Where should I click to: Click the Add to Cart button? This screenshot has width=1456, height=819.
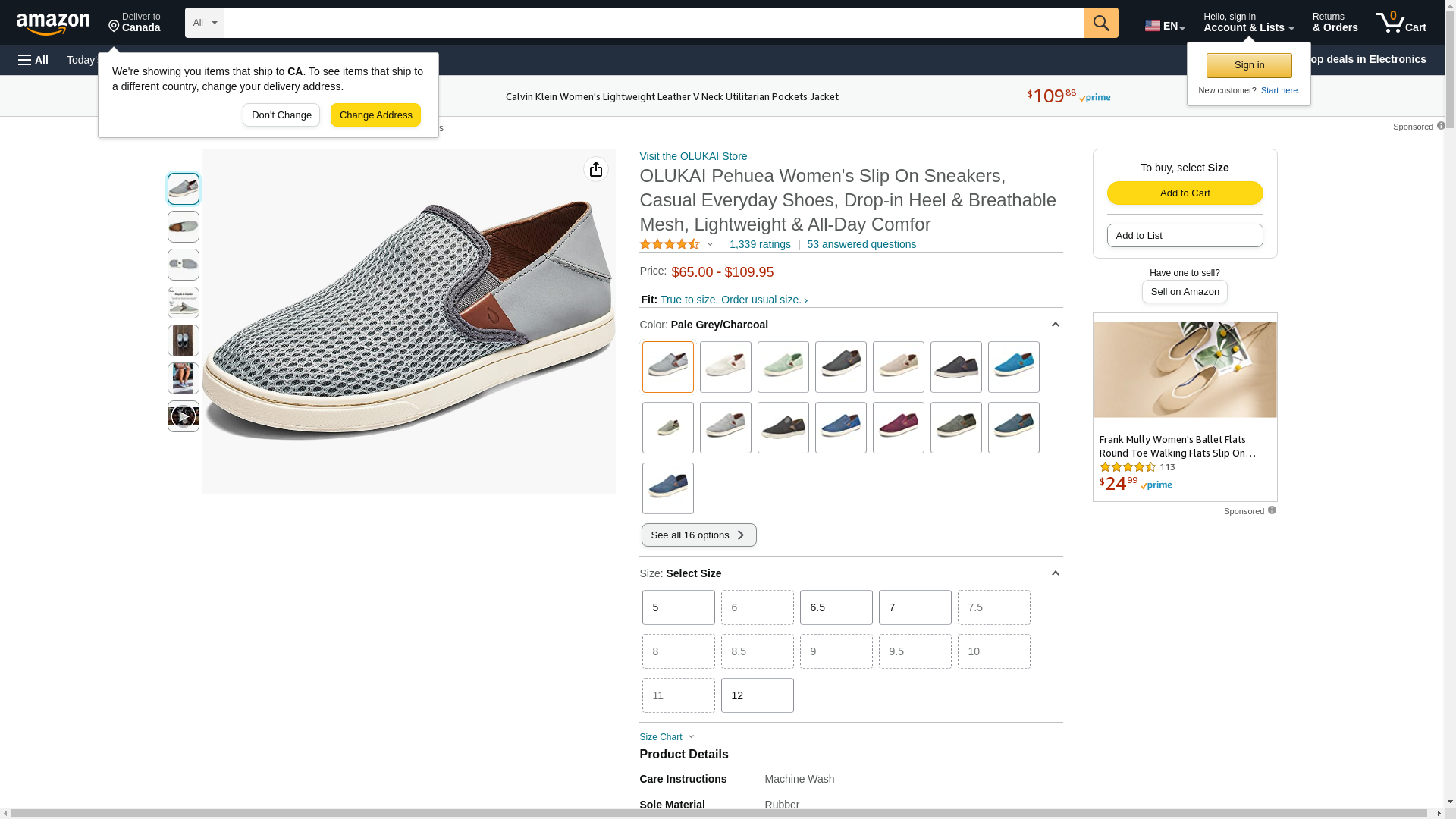pyautogui.click(x=1184, y=193)
